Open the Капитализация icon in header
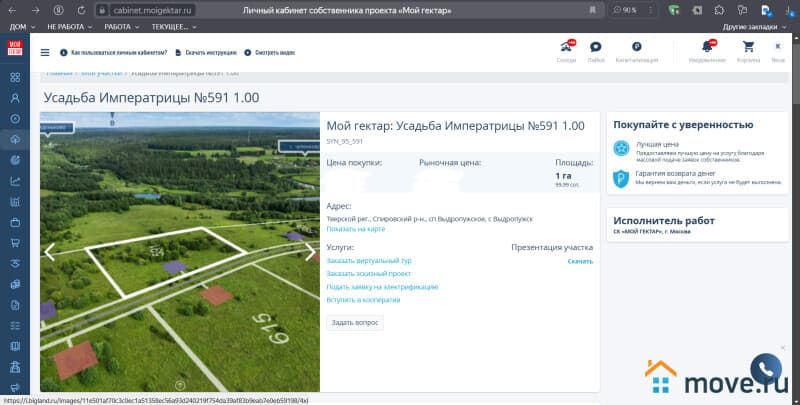 pos(637,46)
